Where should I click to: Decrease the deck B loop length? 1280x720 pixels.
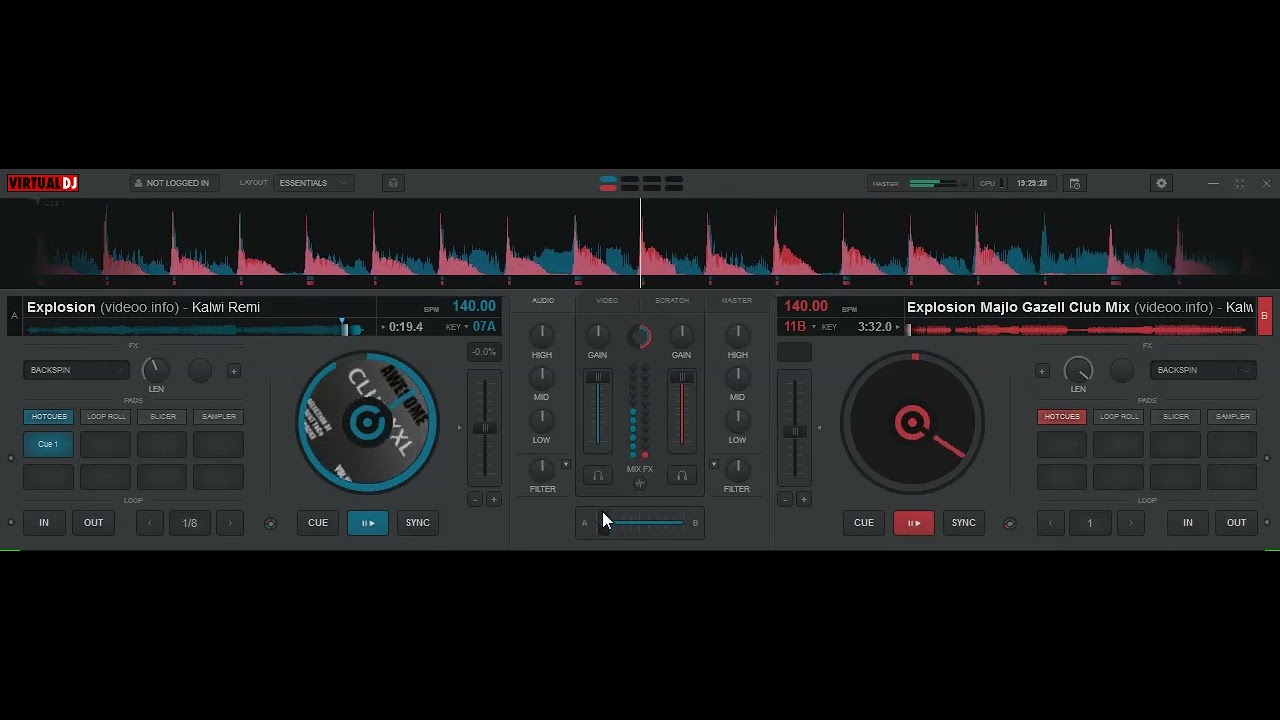point(1050,523)
